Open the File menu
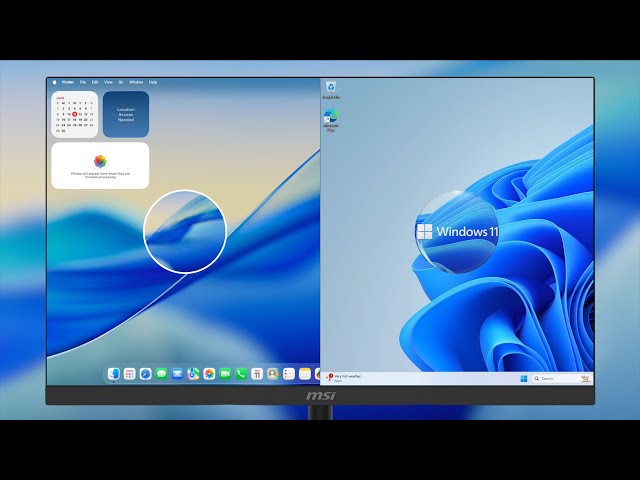Viewport: 640px width, 480px height. 83,82
